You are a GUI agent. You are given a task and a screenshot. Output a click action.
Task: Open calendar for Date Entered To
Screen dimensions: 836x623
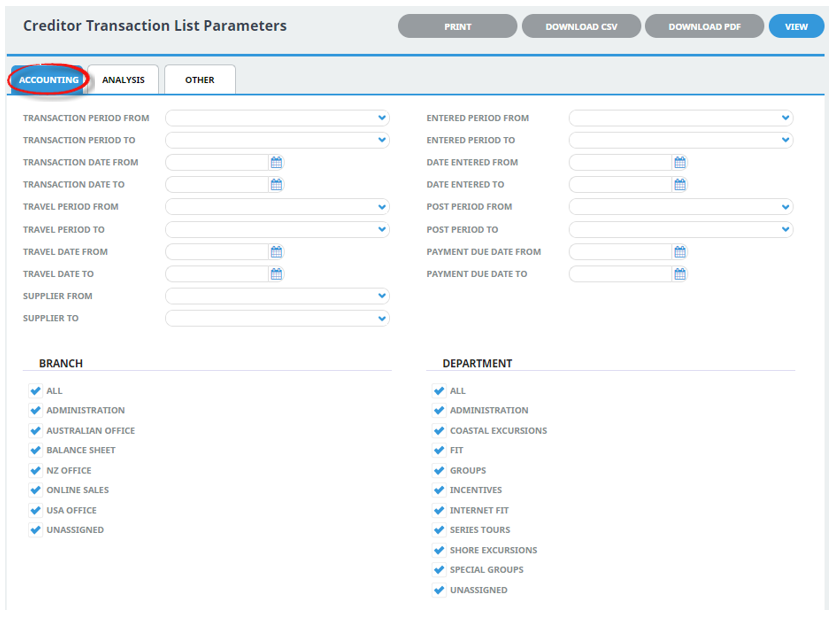click(680, 185)
